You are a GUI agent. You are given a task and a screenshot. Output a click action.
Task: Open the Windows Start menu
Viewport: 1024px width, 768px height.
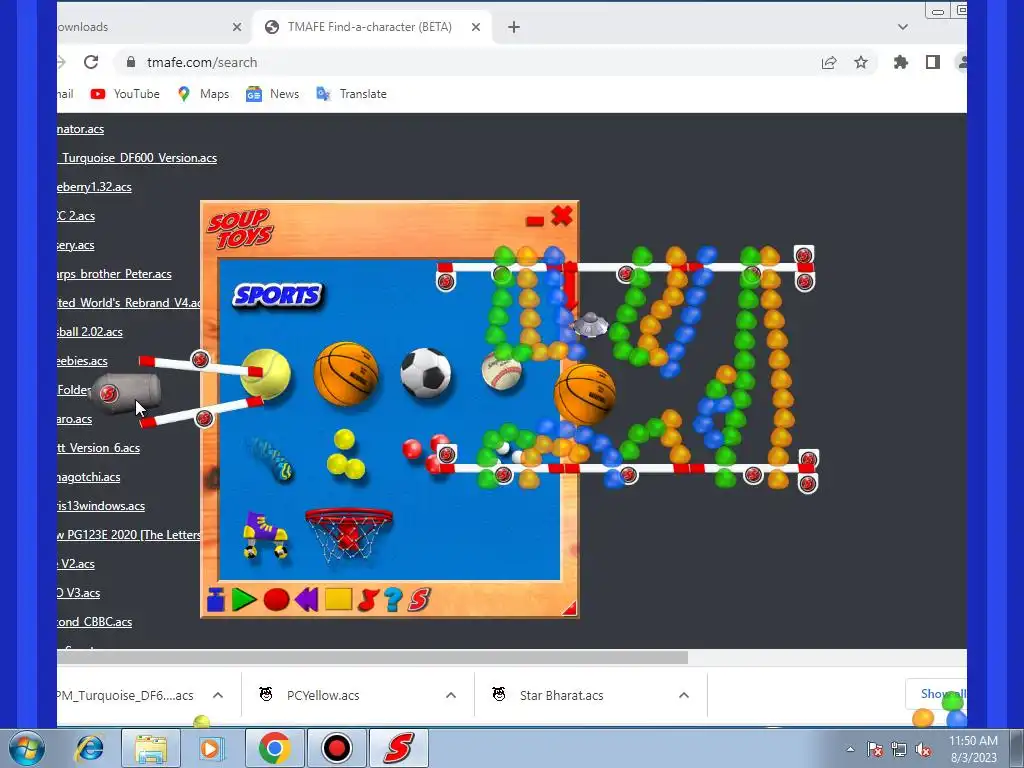click(27, 748)
